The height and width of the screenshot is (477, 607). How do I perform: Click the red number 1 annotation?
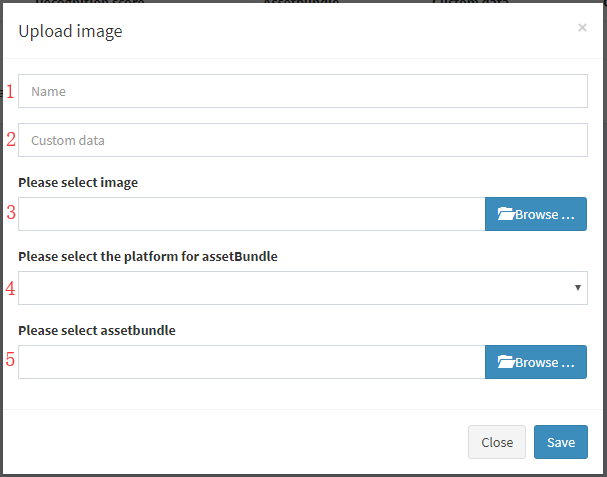coord(10,91)
